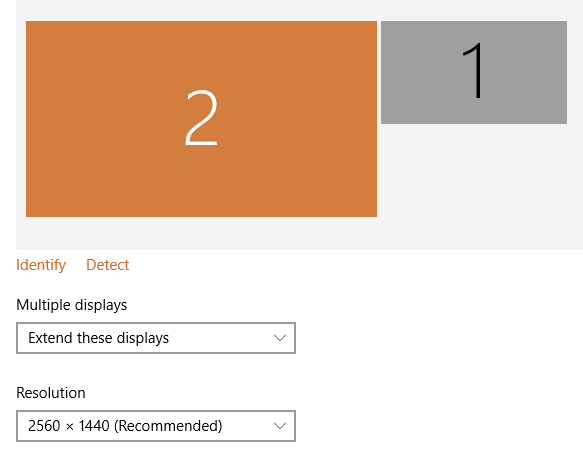Open the Multiple displays dropdown

(156, 338)
